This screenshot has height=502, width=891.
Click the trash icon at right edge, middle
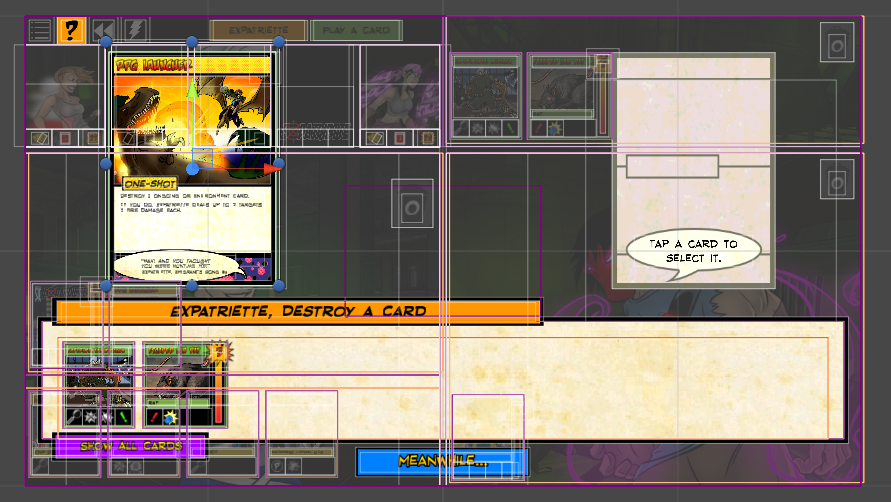pyautogui.click(x=837, y=179)
